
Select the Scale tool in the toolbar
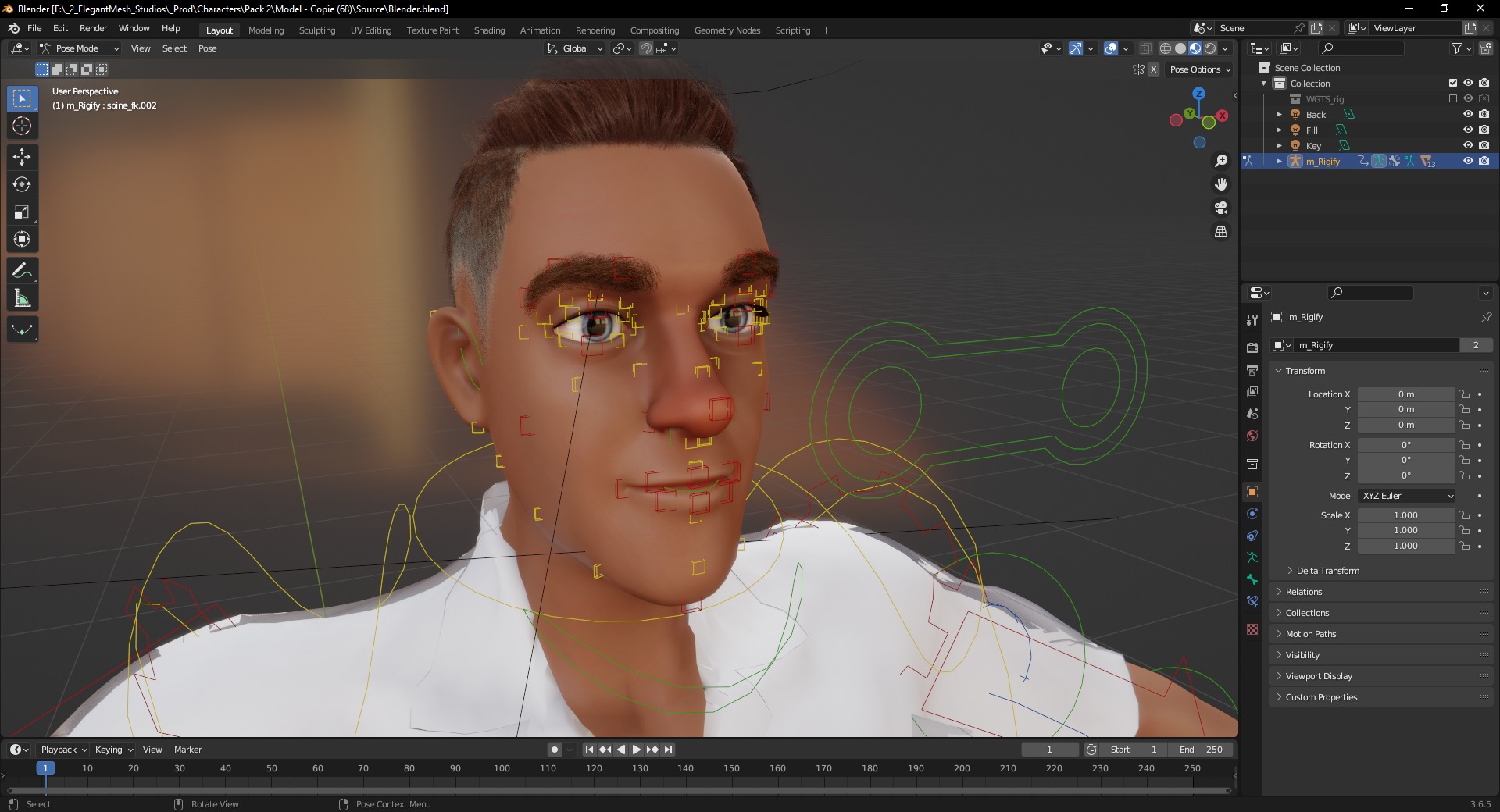click(22, 212)
